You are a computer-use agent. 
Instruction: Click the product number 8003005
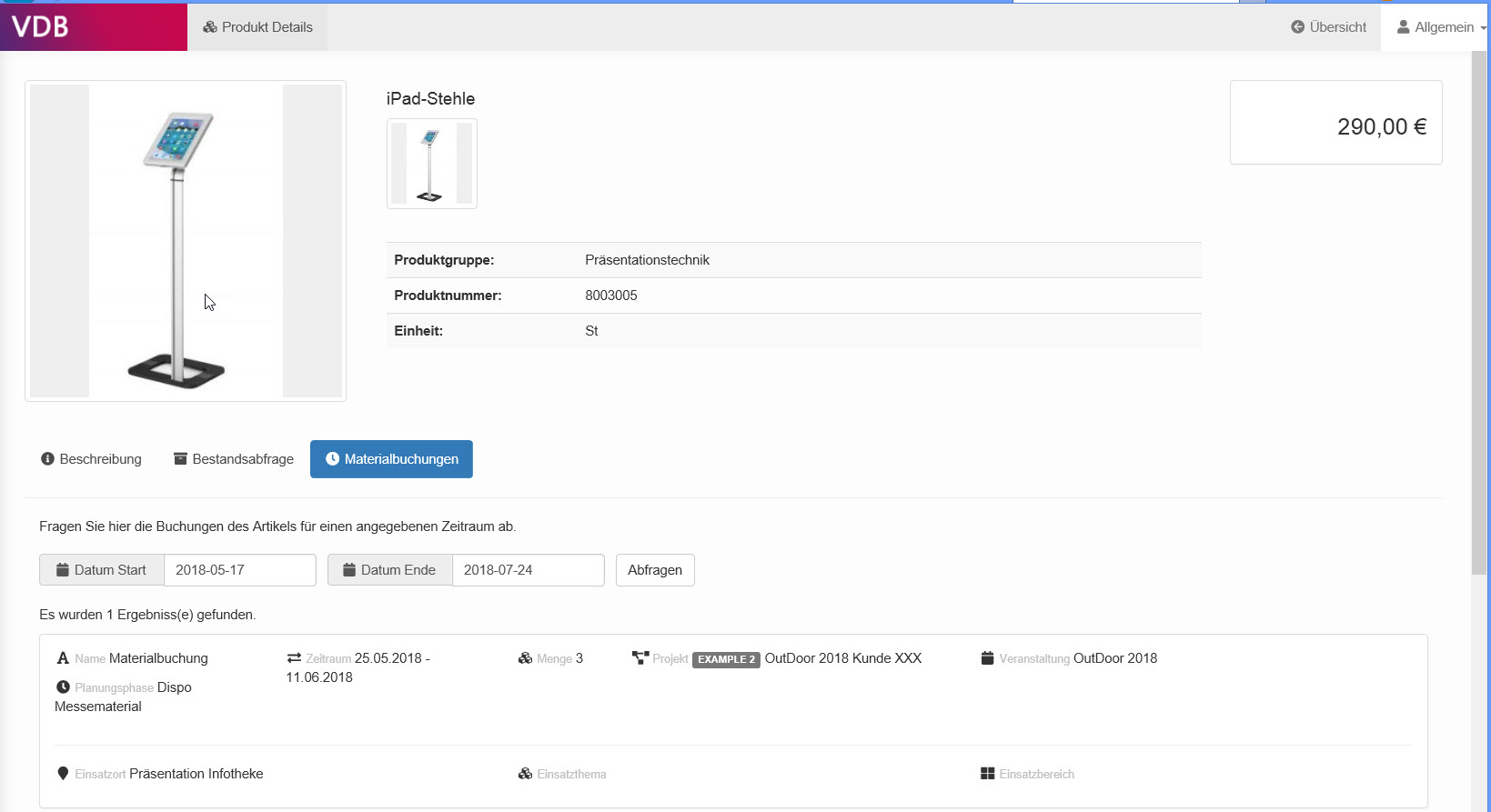tap(611, 296)
